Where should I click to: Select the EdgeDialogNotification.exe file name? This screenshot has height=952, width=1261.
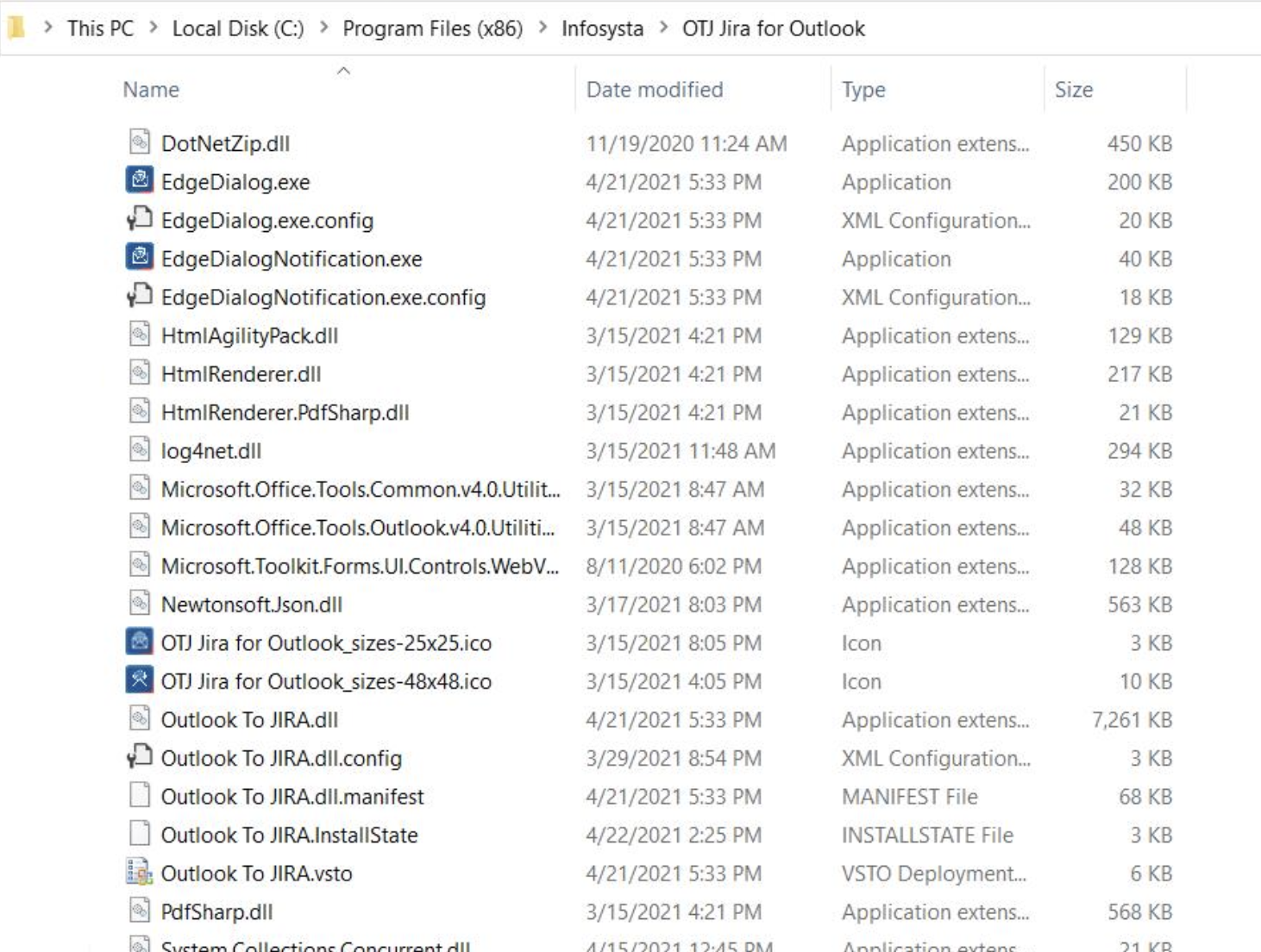pos(292,259)
